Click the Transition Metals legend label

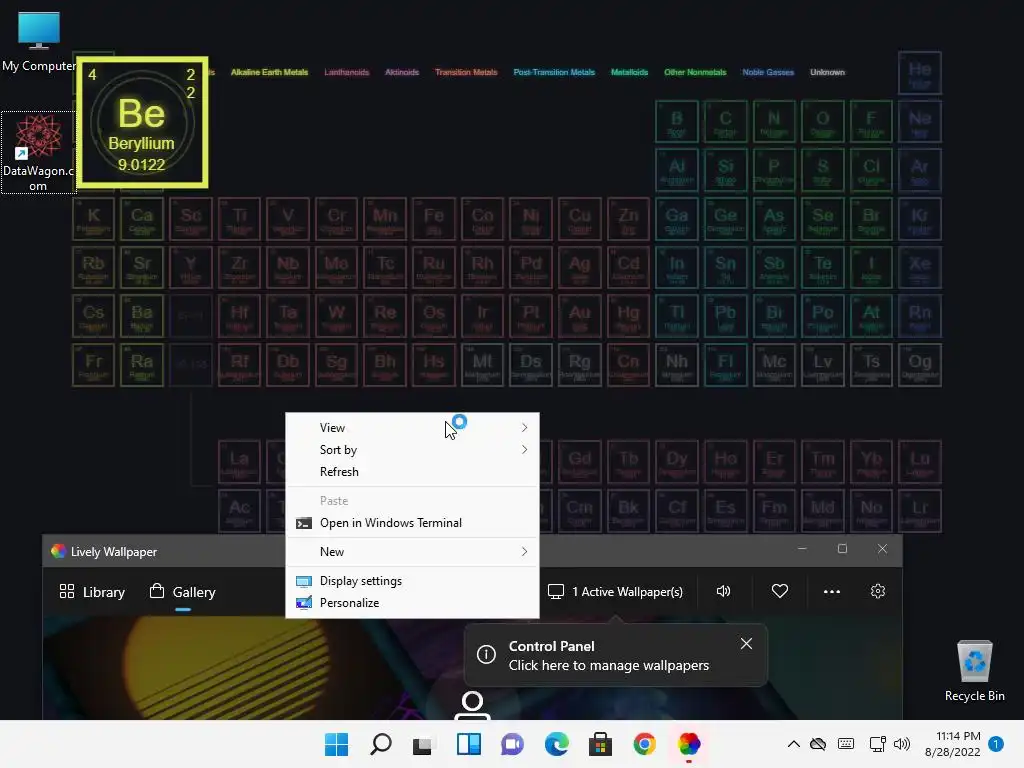point(466,72)
